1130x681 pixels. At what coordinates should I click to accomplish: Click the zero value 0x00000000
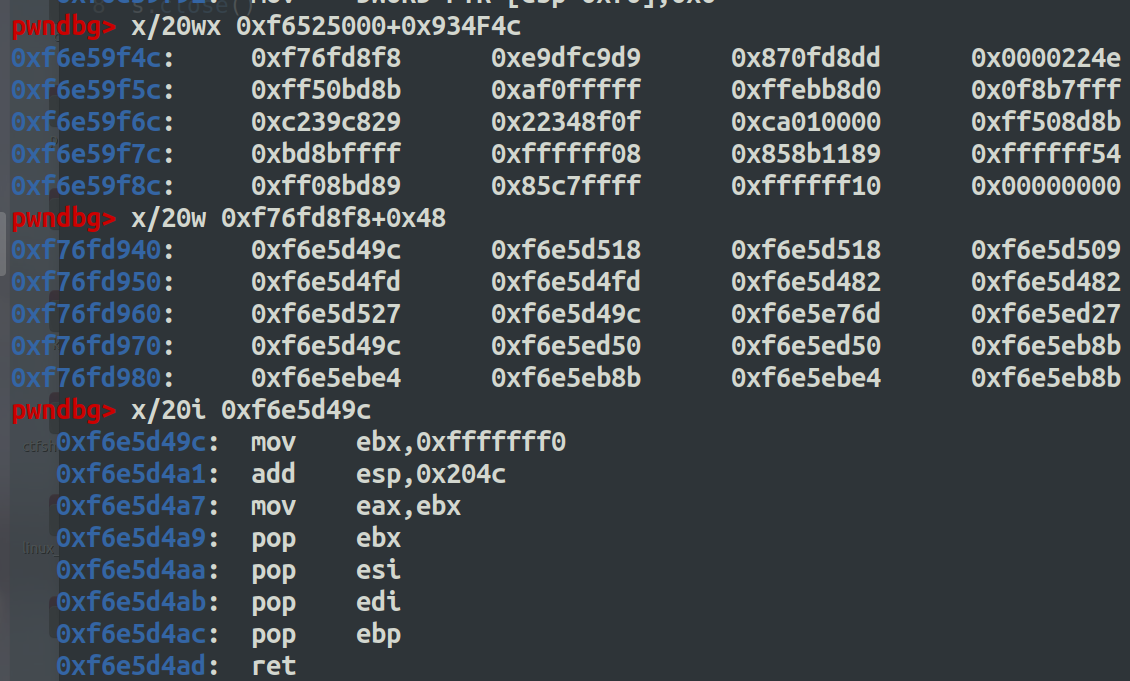1045,186
